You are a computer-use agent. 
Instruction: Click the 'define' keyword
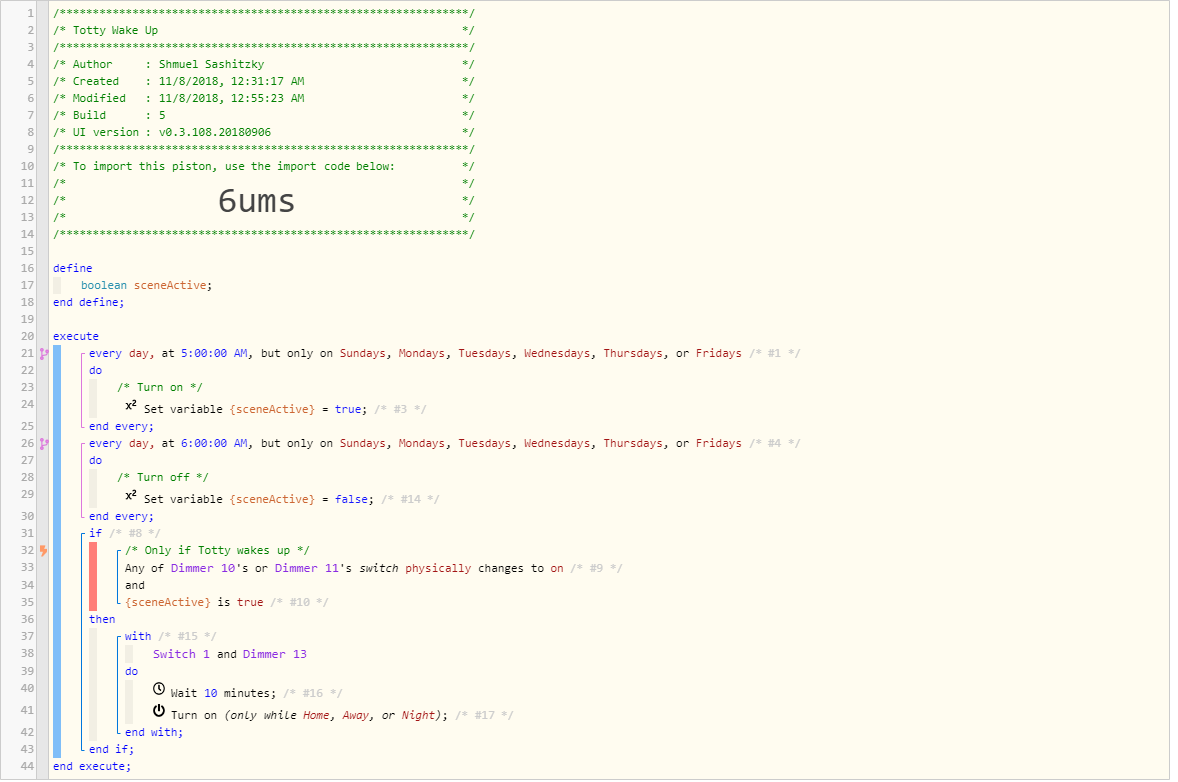click(x=73, y=268)
